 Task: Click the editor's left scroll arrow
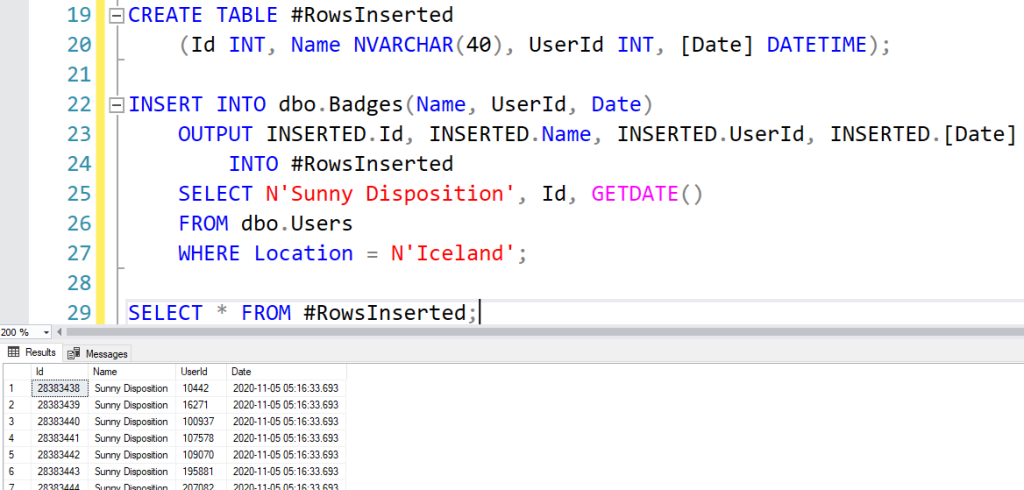coord(58,332)
